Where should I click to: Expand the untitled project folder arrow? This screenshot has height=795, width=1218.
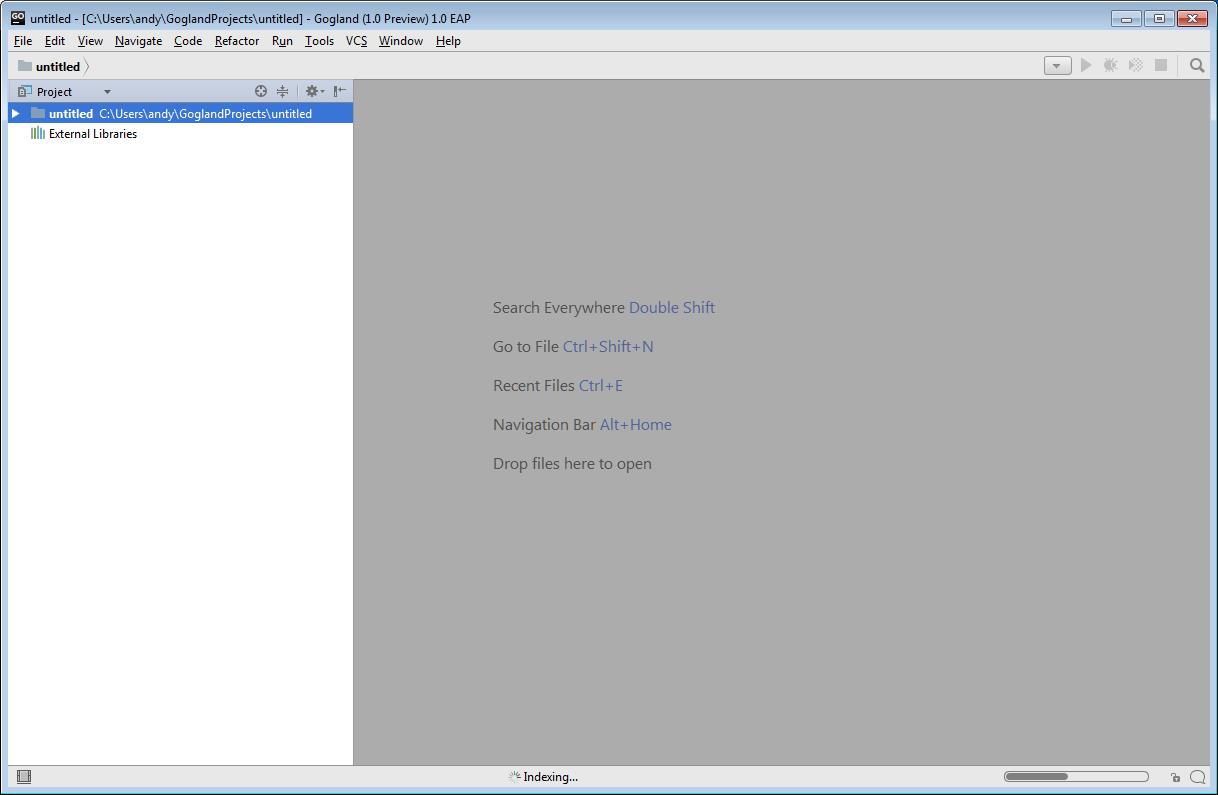click(x=16, y=114)
